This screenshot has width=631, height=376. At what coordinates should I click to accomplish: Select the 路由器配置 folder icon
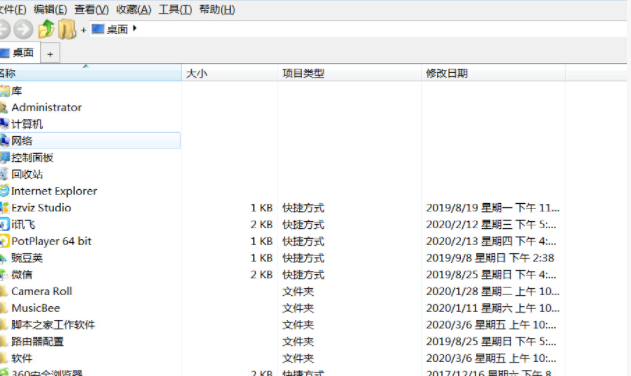[x=4, y=341]
